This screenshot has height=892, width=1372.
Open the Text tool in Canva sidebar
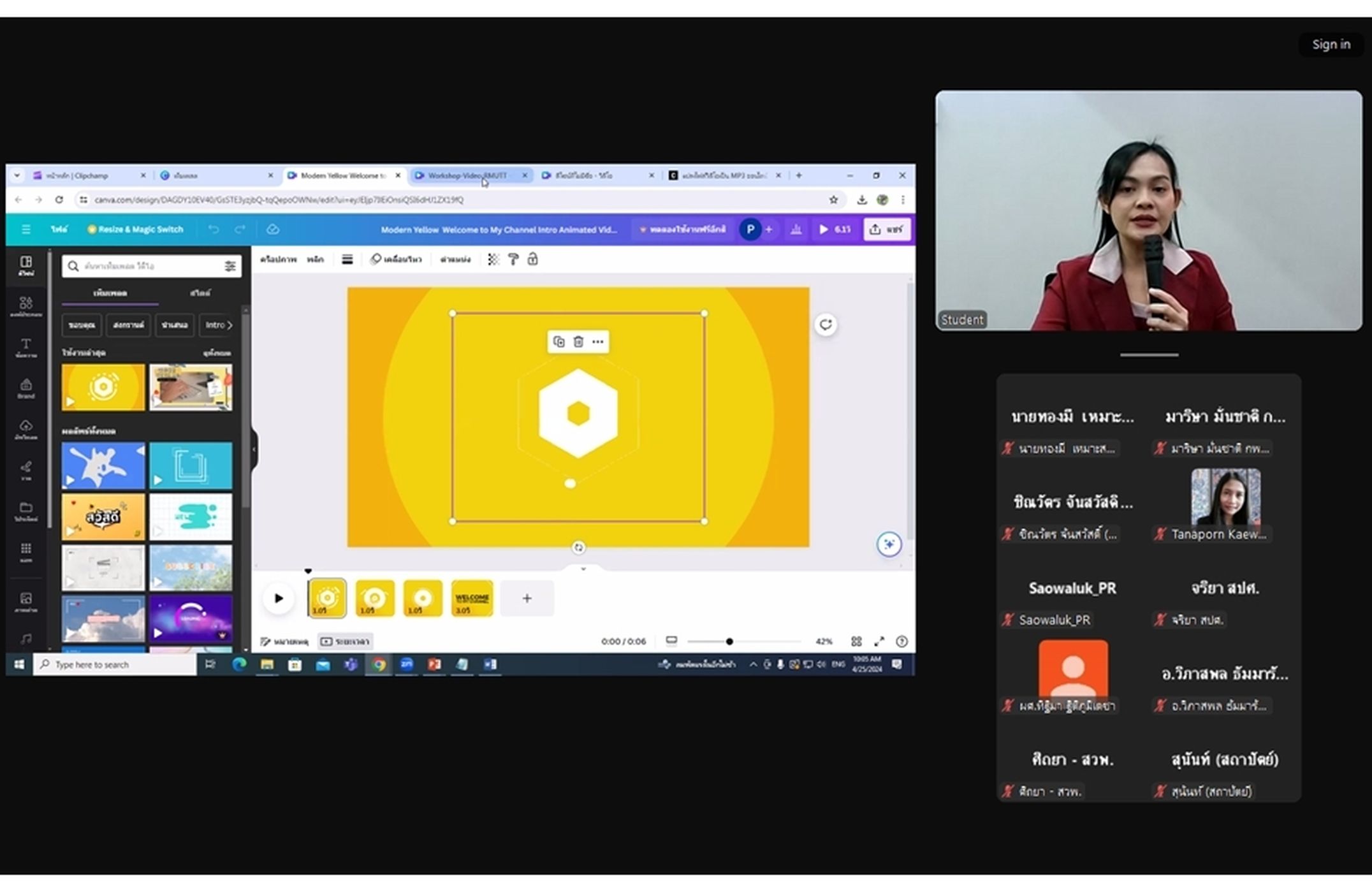coord(26,347)
